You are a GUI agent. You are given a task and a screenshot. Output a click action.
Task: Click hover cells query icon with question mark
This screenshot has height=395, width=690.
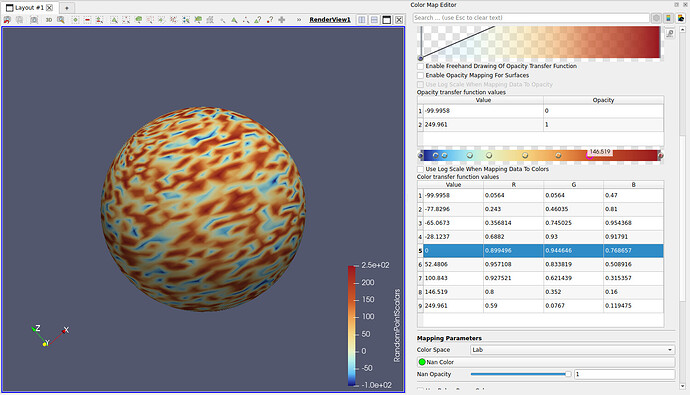pos(257,20)
